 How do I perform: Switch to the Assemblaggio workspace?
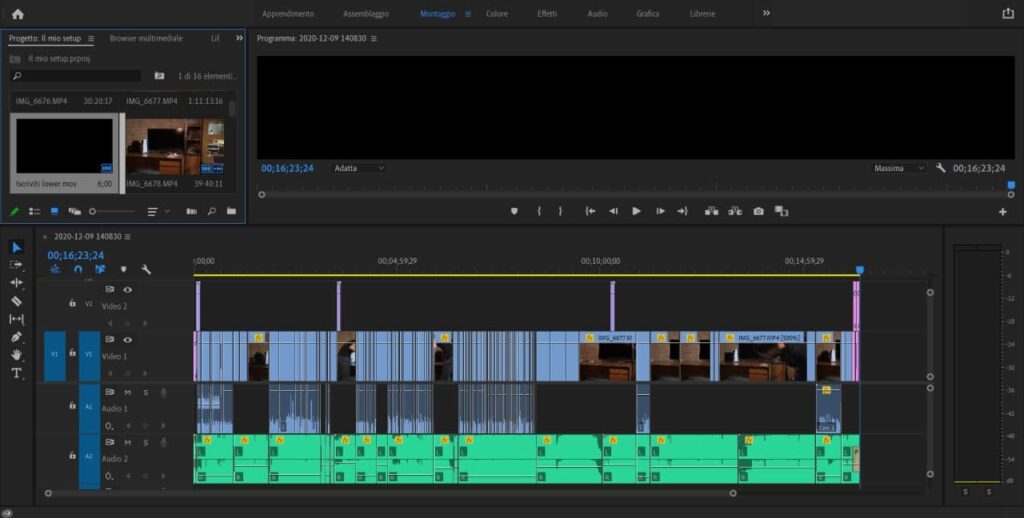[366, 14]
